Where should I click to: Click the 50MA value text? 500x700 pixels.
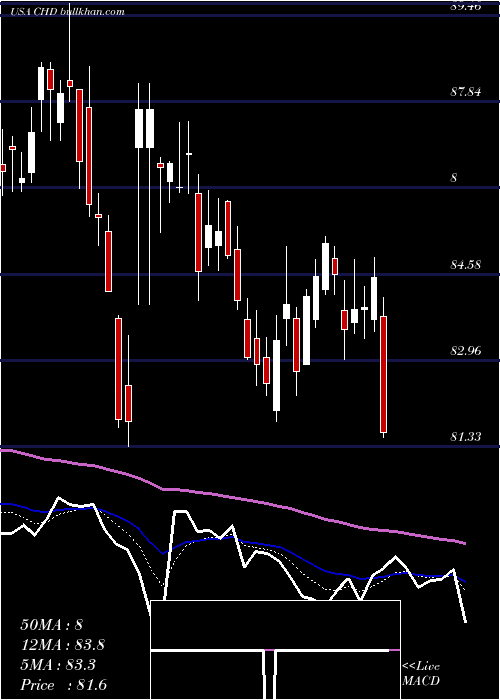52,625
